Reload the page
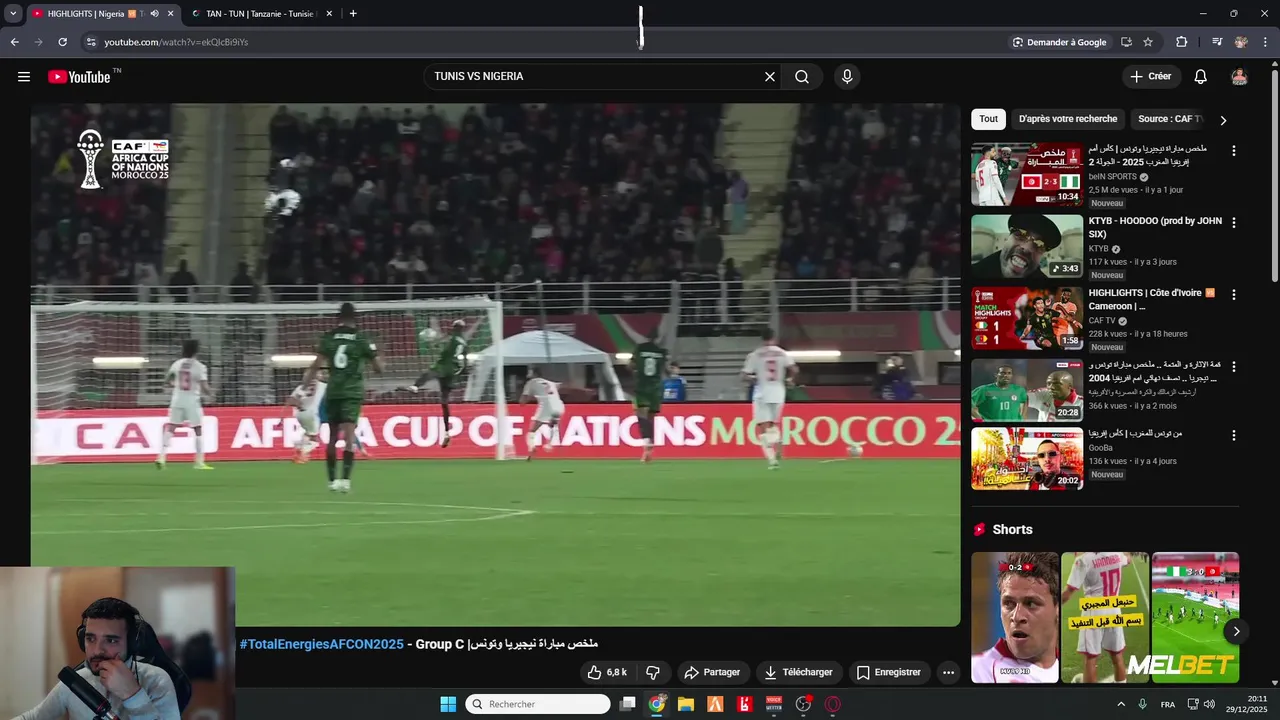Screen dimensions: 1280x720 (62, 42)
